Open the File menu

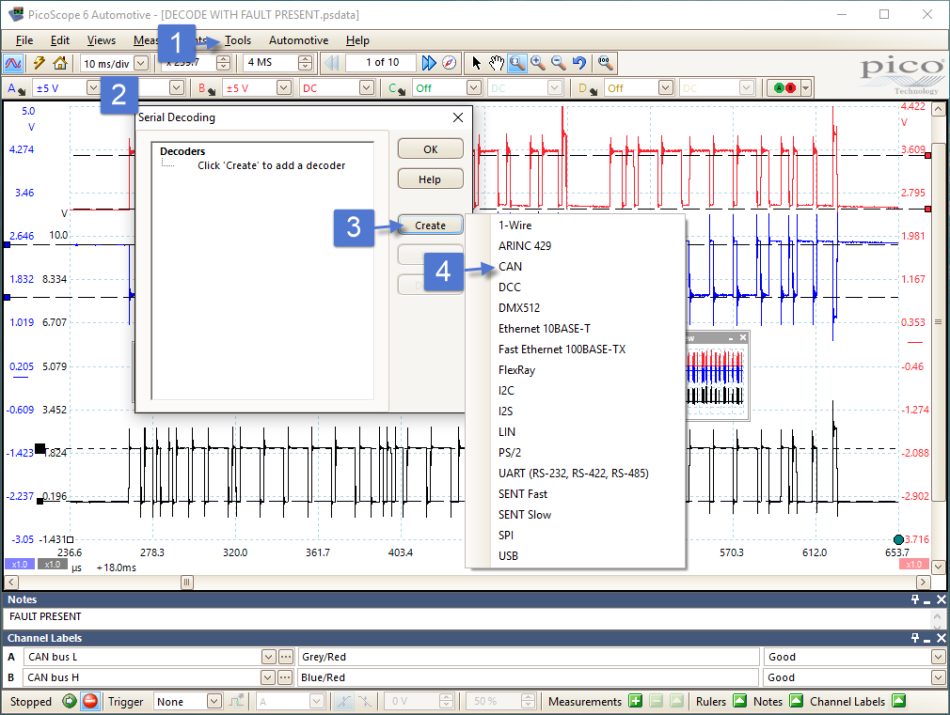coord(24,41)
